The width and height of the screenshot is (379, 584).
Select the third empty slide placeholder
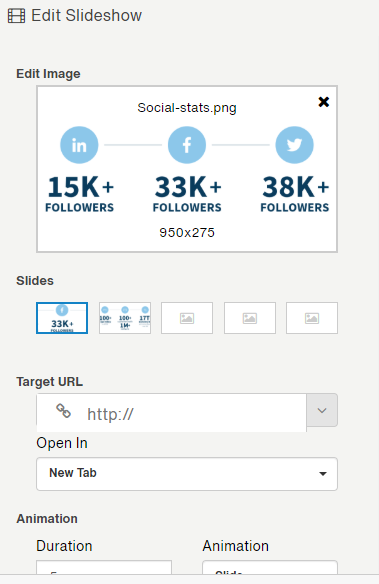[187, 318]
